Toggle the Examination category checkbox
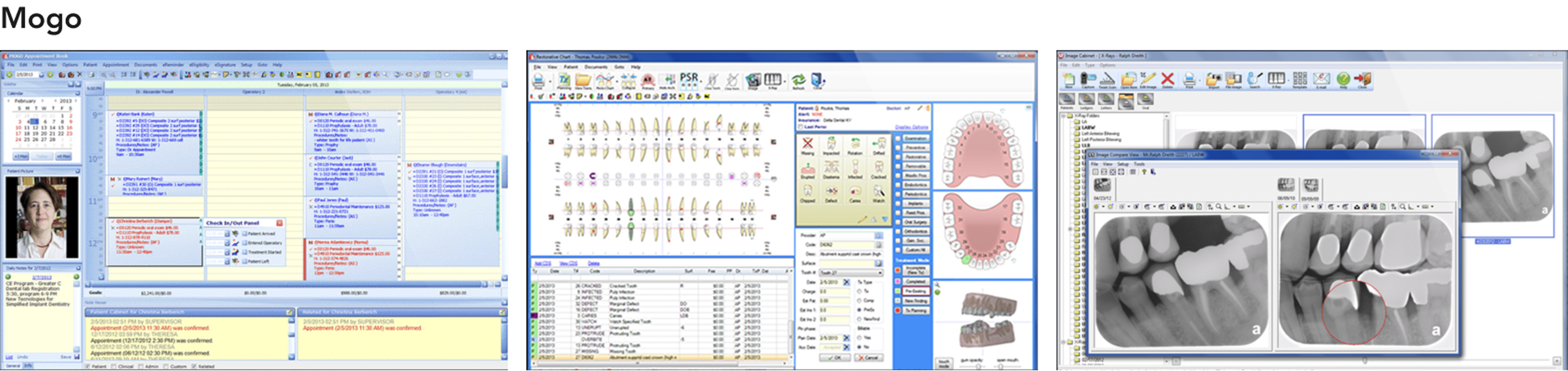 898,138
